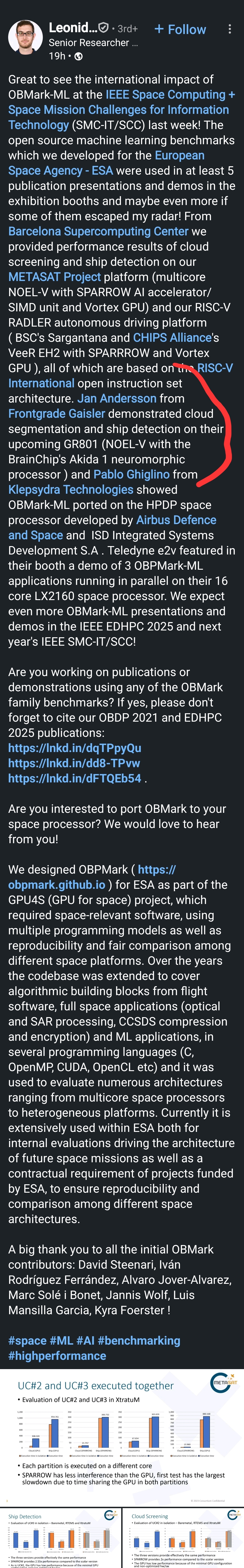
Task: Open the lnkd.in/dFTQEb54 link
Action: [74, 779]
